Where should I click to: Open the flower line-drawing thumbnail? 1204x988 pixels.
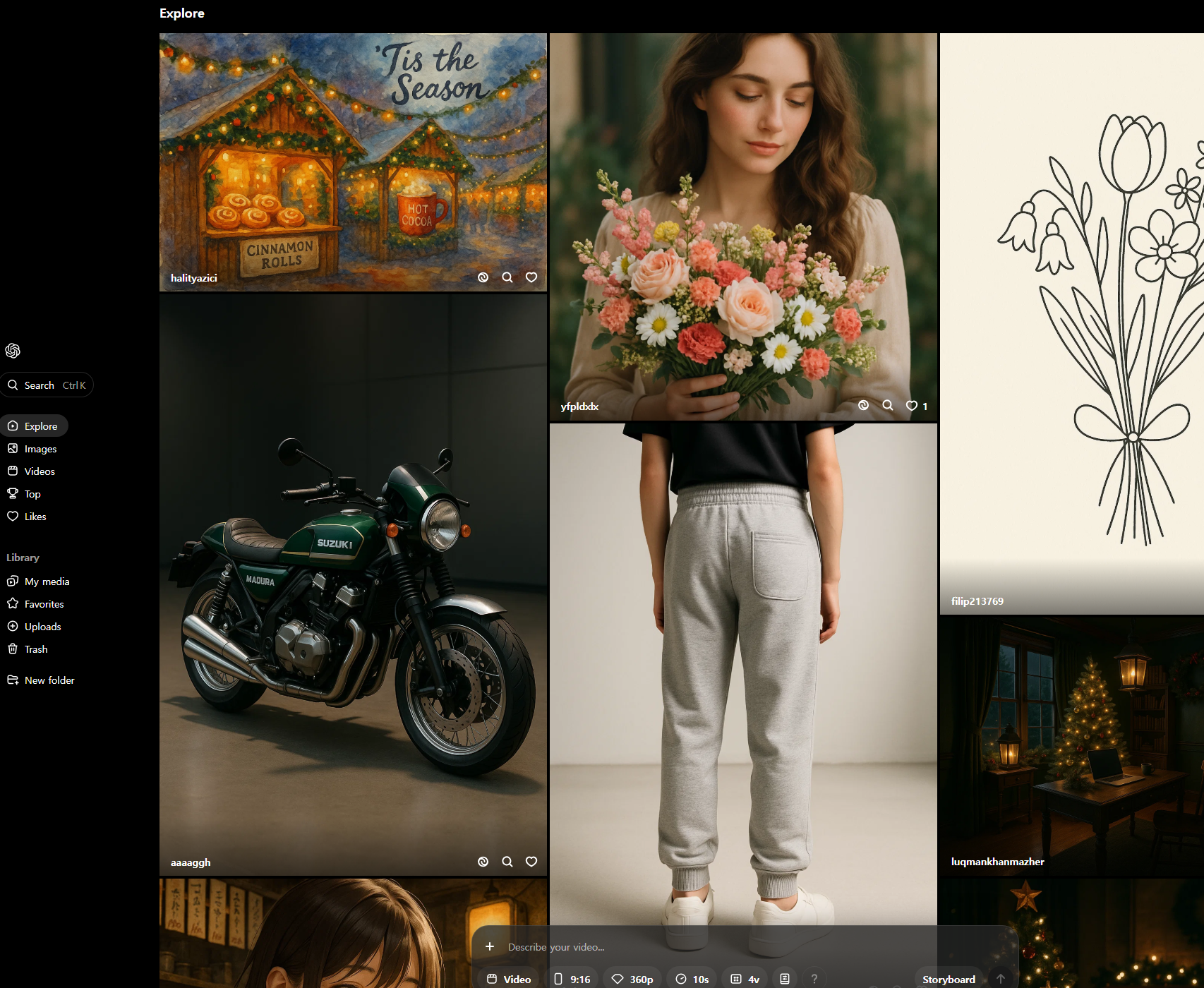1071,323
